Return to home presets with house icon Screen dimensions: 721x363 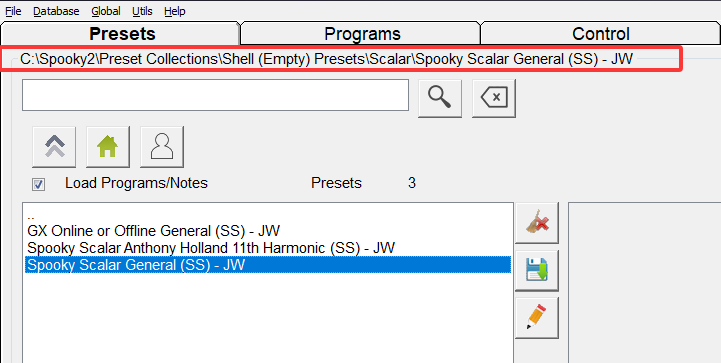coord(108,147)
